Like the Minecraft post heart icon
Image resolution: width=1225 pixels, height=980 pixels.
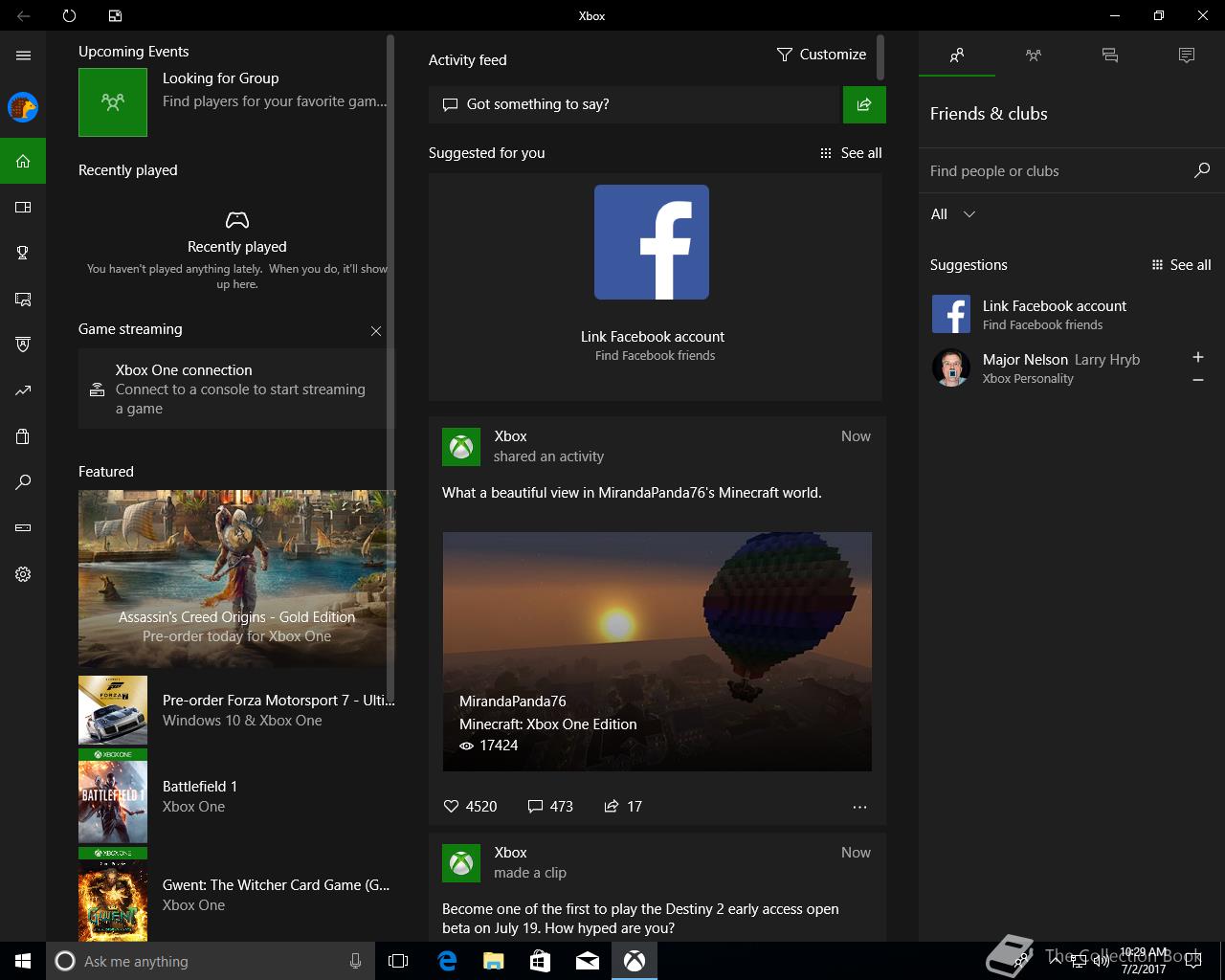[x=452, y=806]
